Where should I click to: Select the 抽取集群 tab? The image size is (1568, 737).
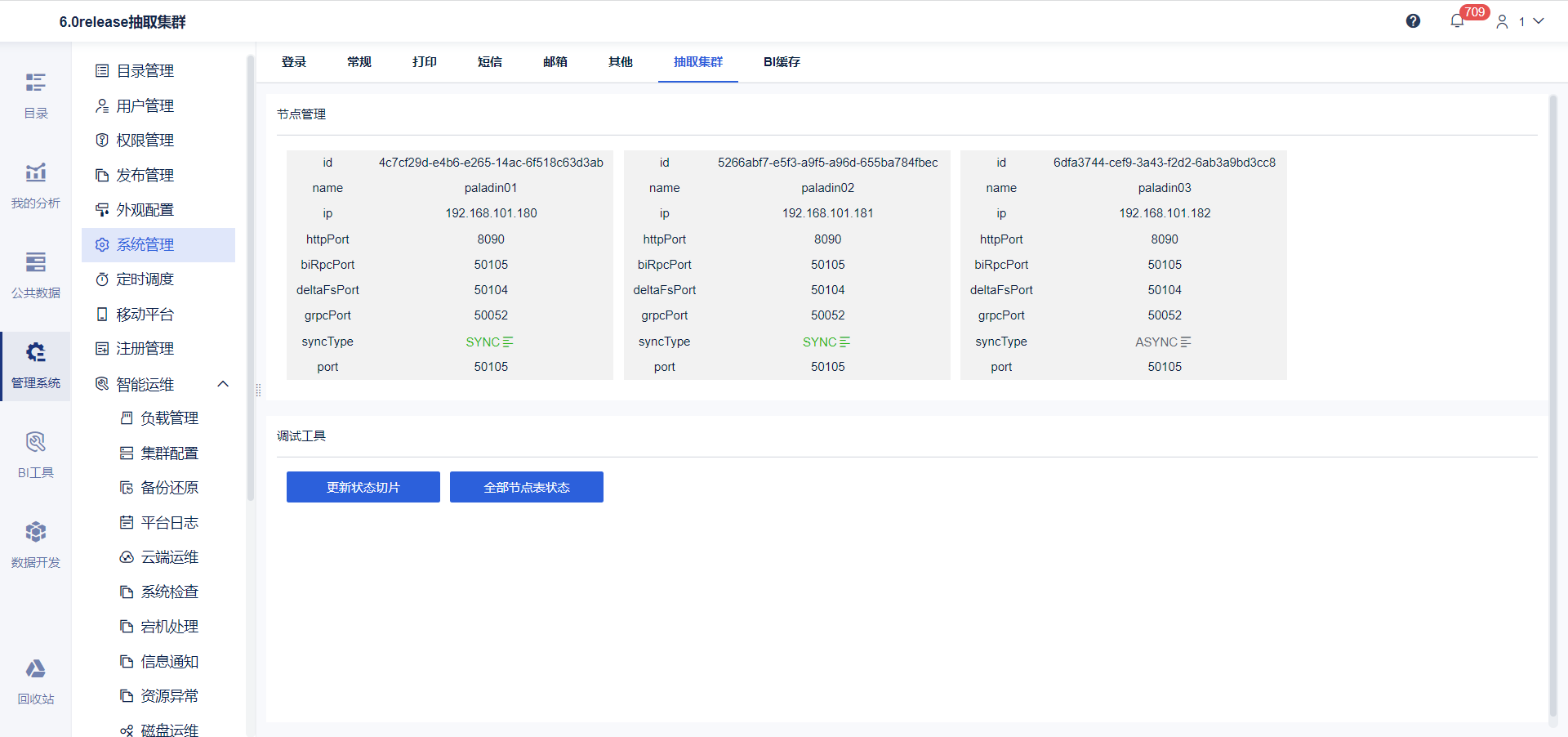[698, 62]
